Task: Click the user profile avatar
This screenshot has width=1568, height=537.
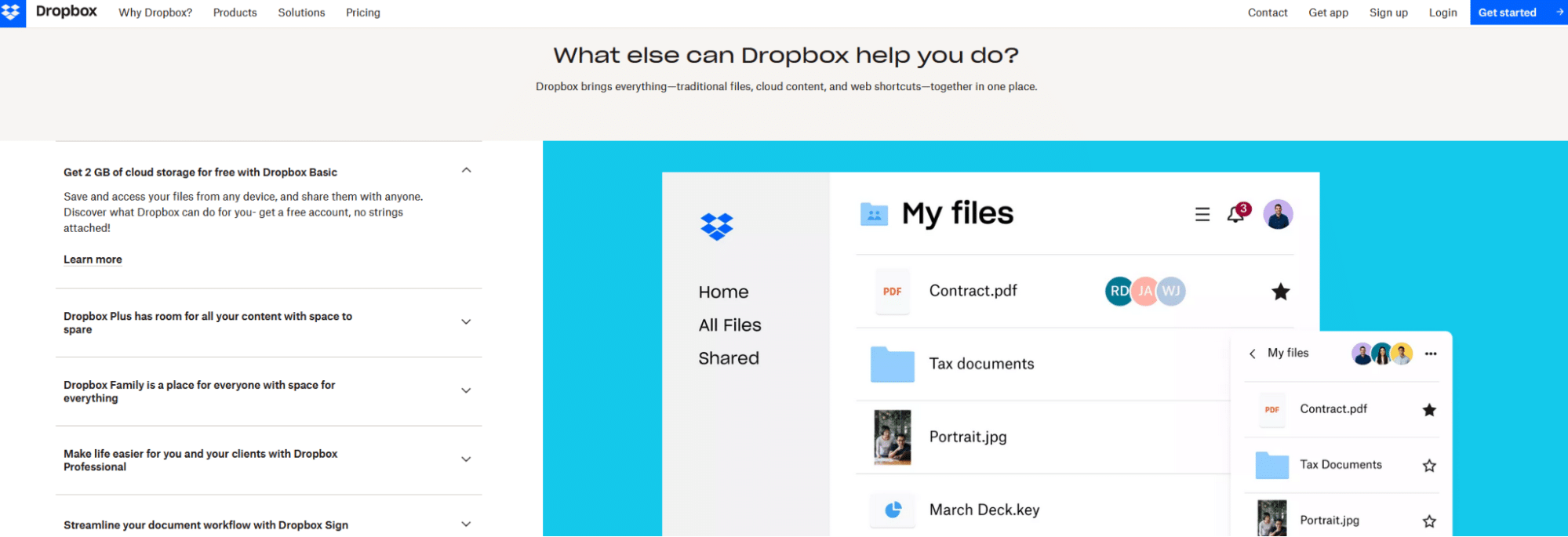Action: 1278,214
